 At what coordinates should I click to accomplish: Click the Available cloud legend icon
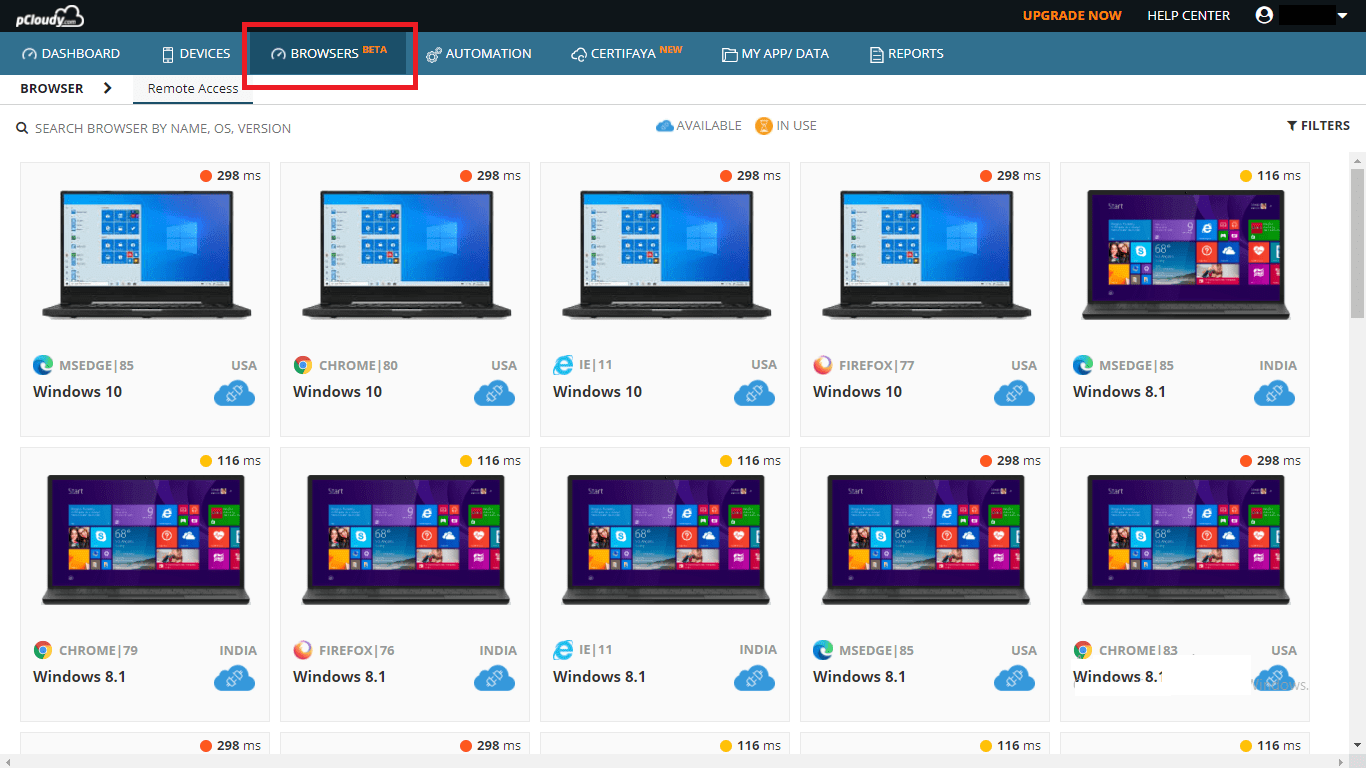pyautogui.click(x=665, y=126)
